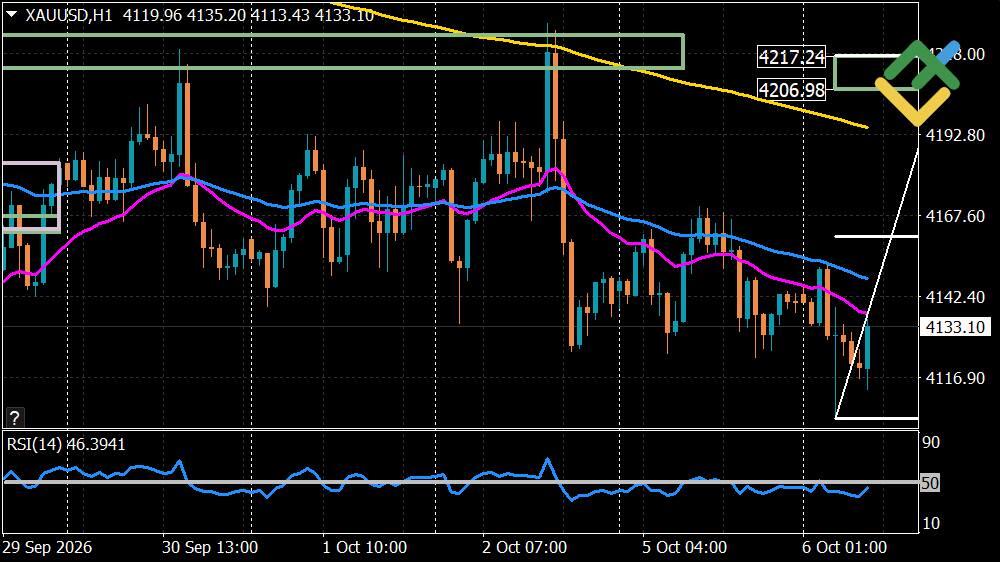The width and height of the screenshot is (1000, 562).
Task: Click the current price tag 4133.10
Action: pyautogui.click(x=955, y=327)
